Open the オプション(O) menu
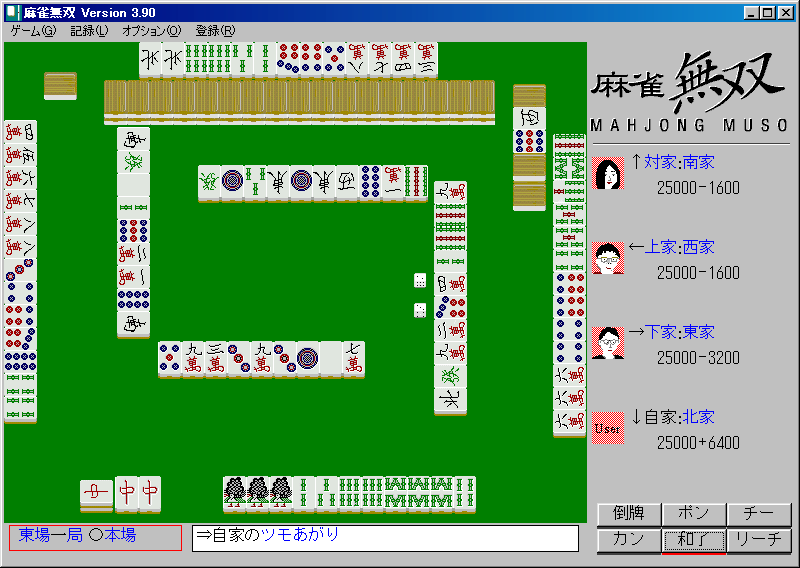 151,31
